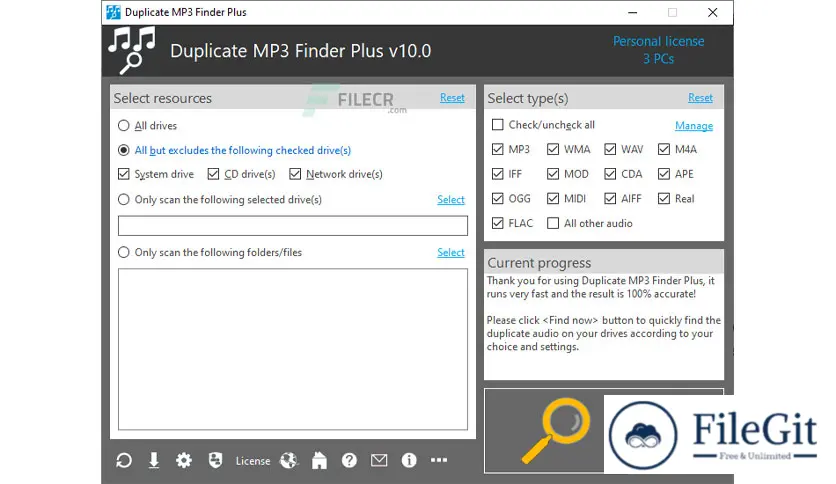Image resolution: width=836 pixels, height=484 pixels.
Task: Check the All other audio checkbox
Action: 553,223
